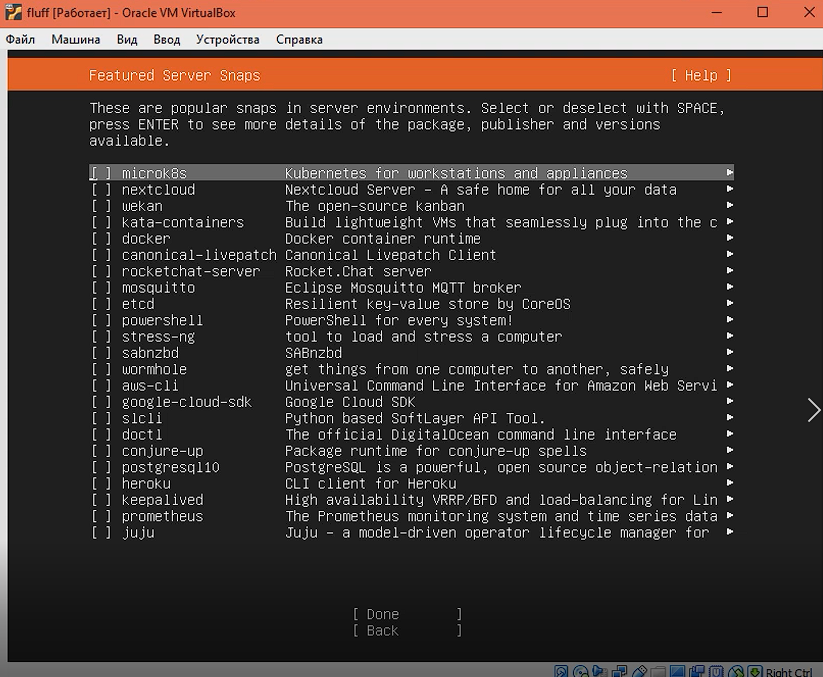Viewport: 823px width, 677px height.
Task: Click the hard disk activity status icon
Action: click(x=561, y=671)
